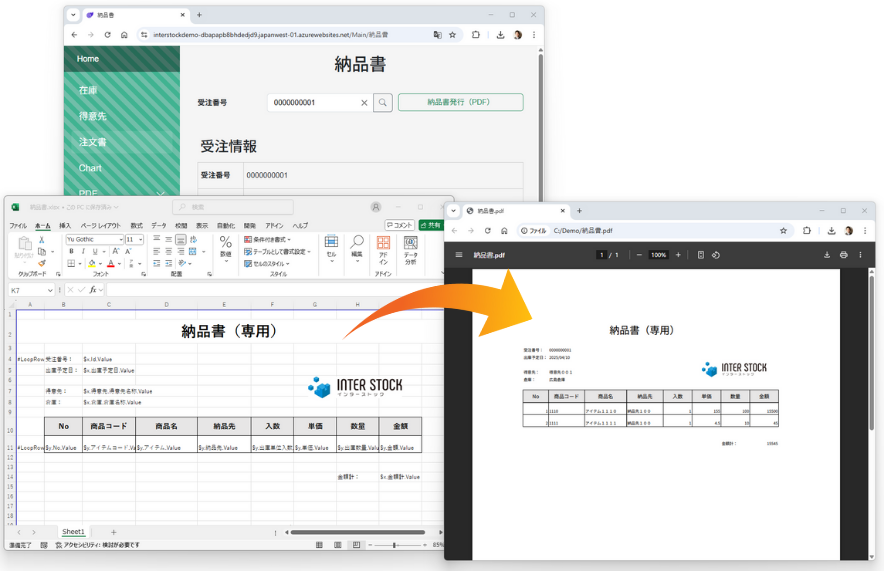The height and width of the screenshot is (572, 885).
Task: Zoom in the PDF with the plus icon
Action: pos(678,255)
